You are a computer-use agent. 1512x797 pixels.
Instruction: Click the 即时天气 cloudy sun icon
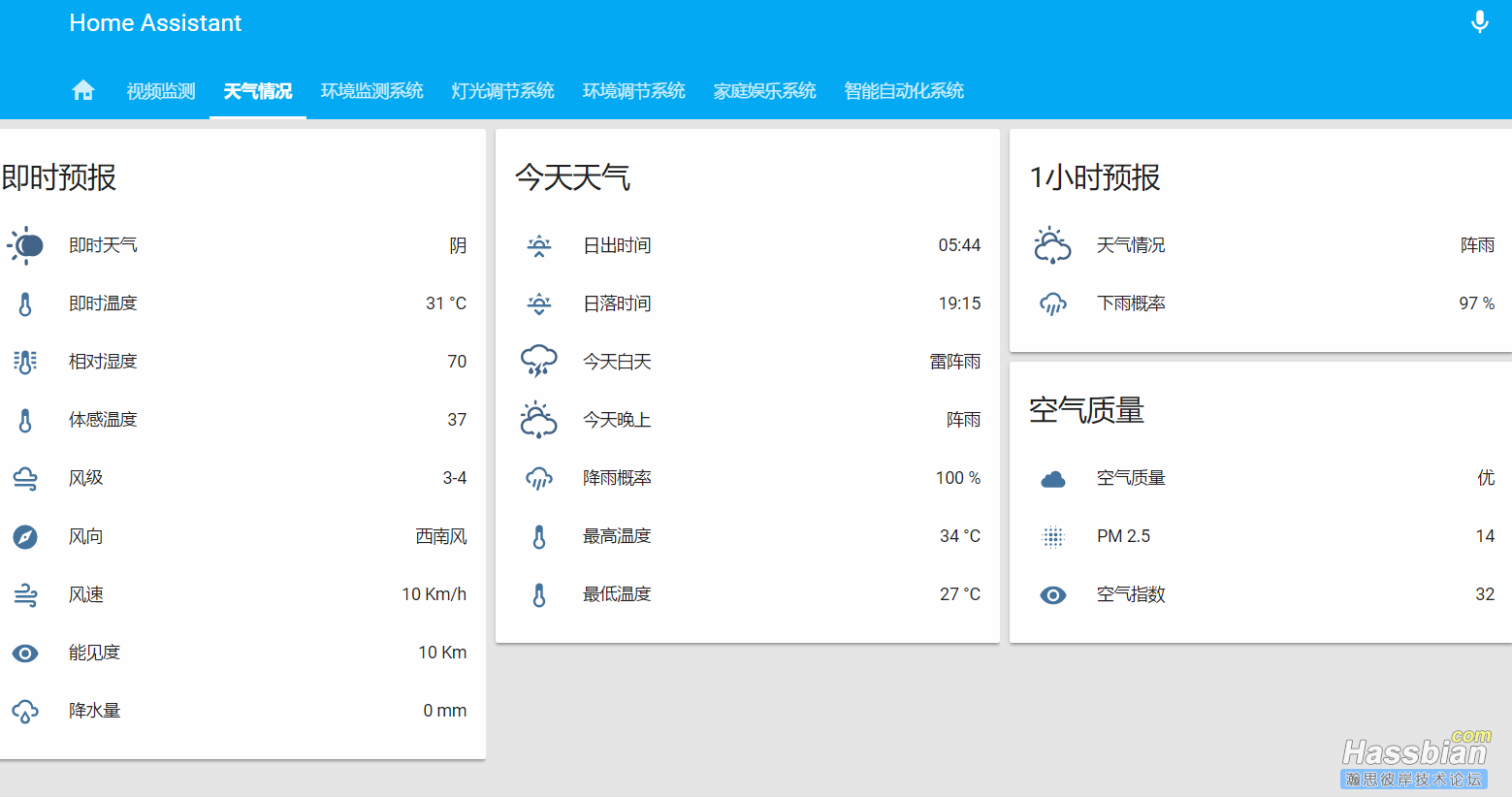[25, 245]
